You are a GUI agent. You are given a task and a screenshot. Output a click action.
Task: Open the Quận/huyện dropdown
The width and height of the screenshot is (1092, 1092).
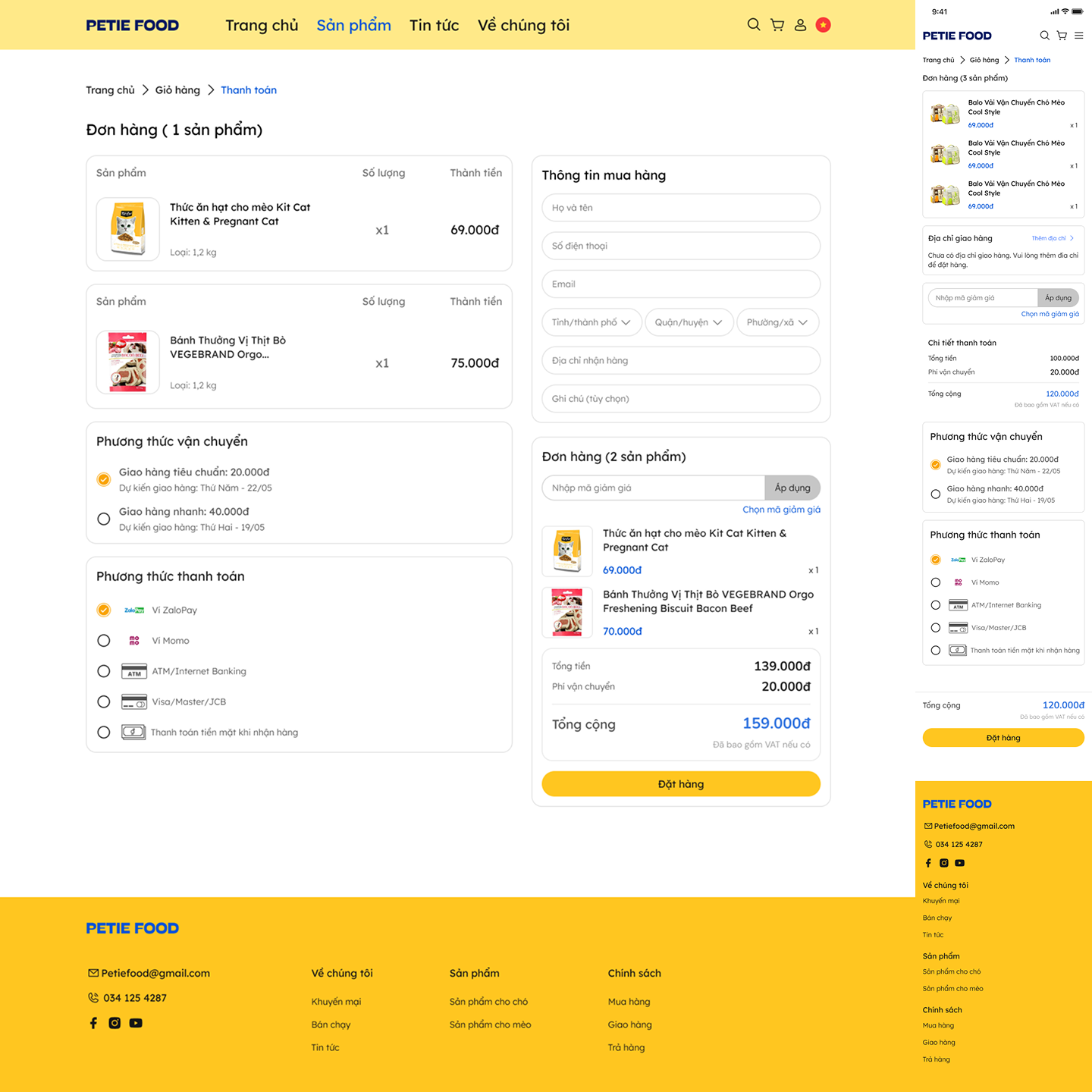point(689,322)
